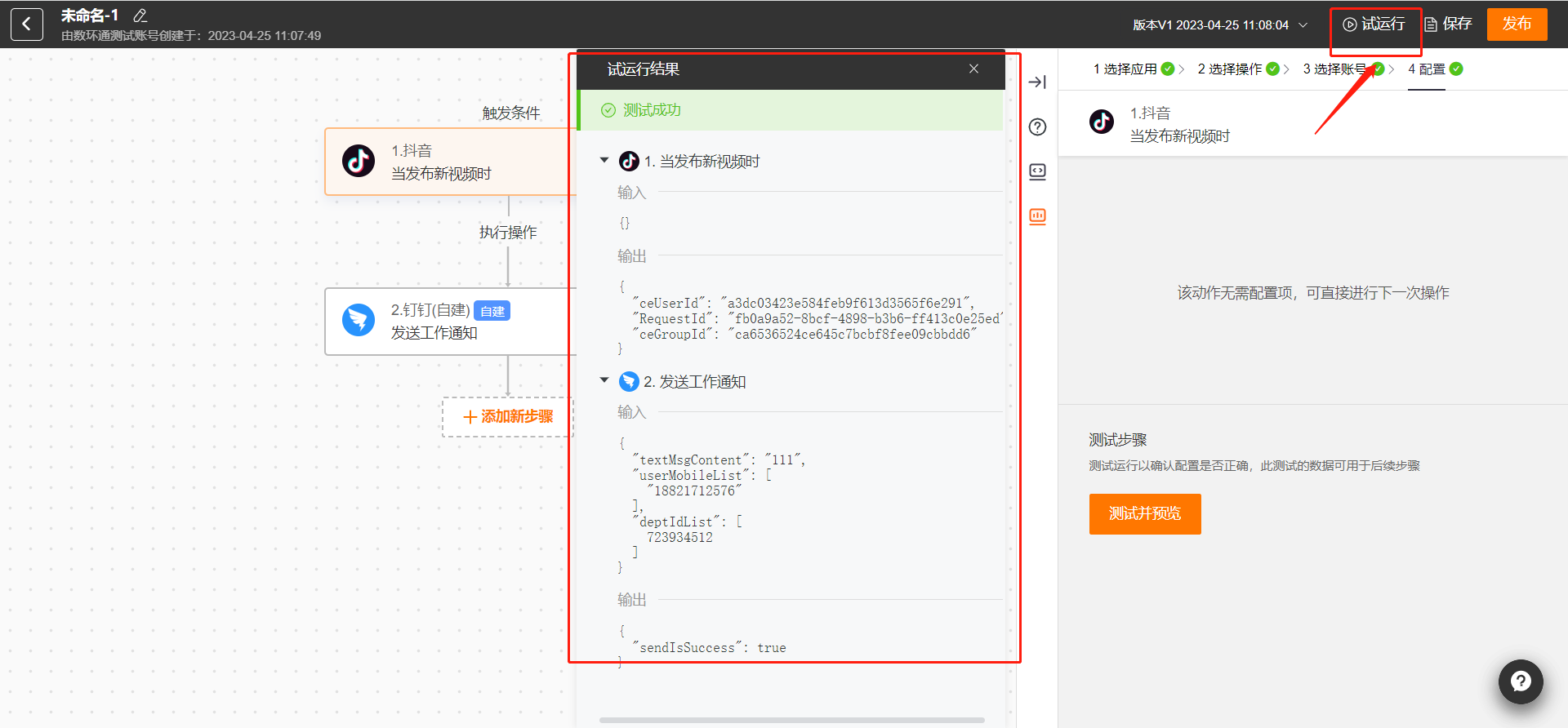Click the orange test results sidebar icon
This screenshot has width=1568, height=728.
(x=1037, y=216)
